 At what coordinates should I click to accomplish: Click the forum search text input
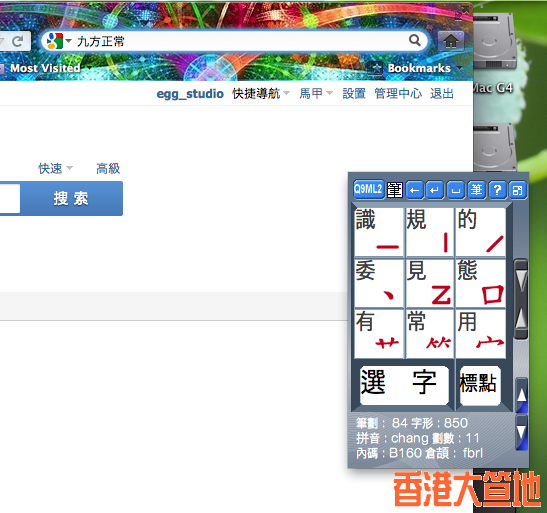tap(10, 198)
